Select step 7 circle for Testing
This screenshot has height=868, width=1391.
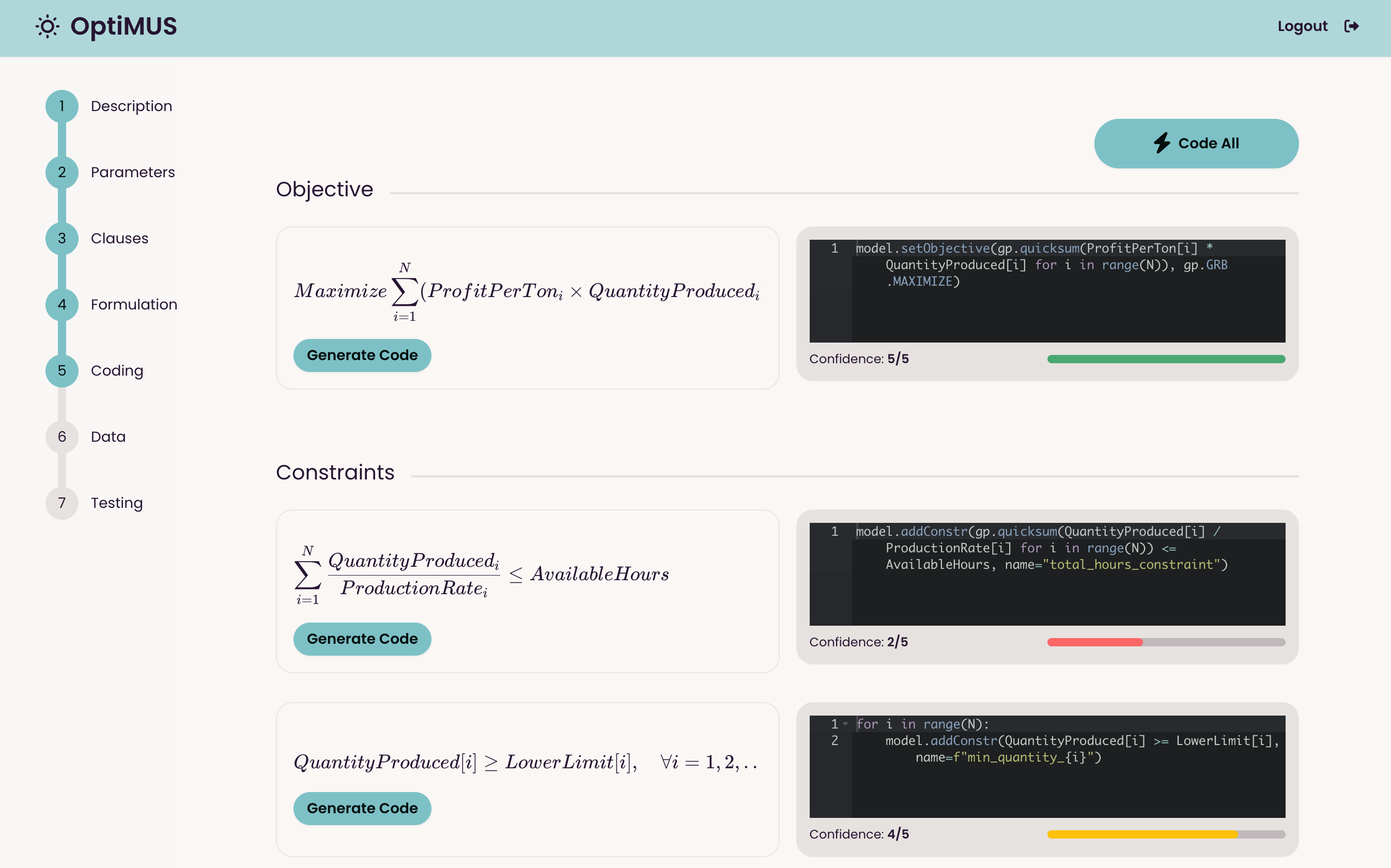[x=62, y=503]
